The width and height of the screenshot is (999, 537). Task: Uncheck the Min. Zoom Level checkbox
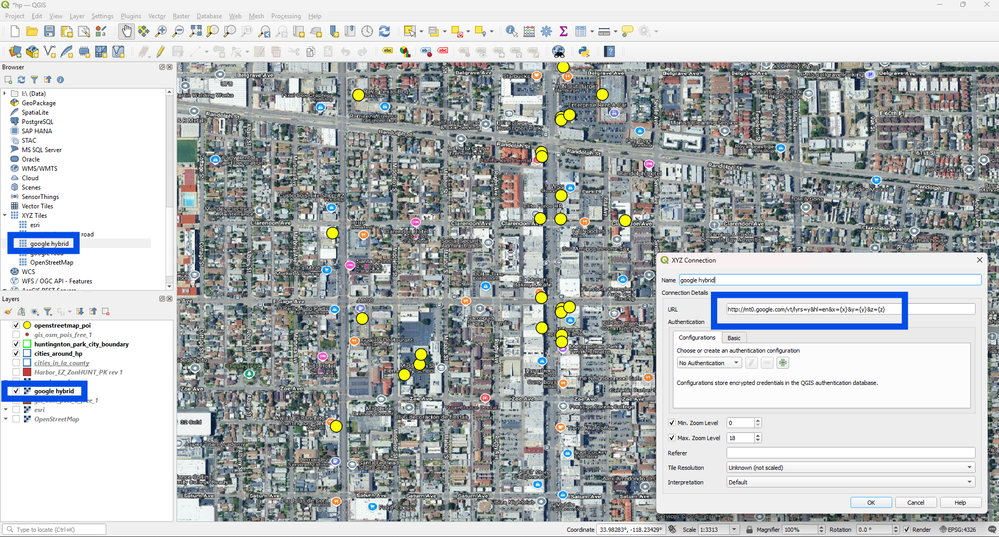pos(672,423)
